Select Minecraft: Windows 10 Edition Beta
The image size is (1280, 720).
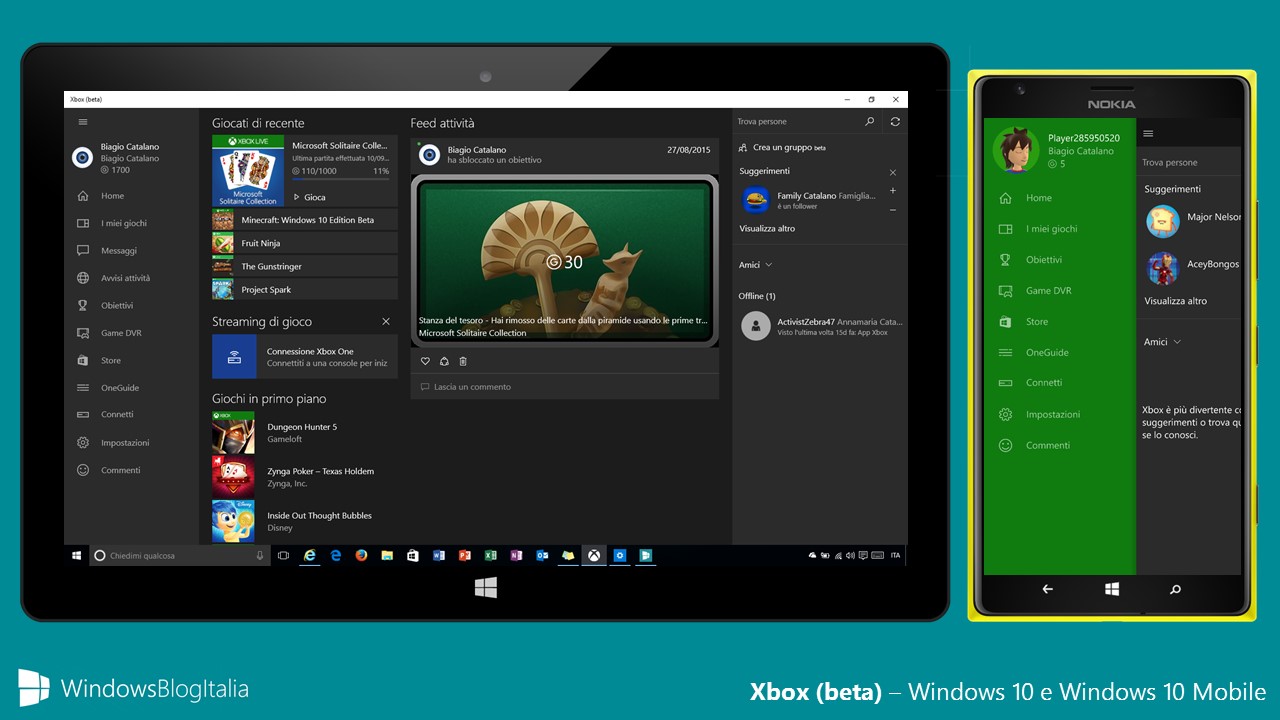coord(305,220)
